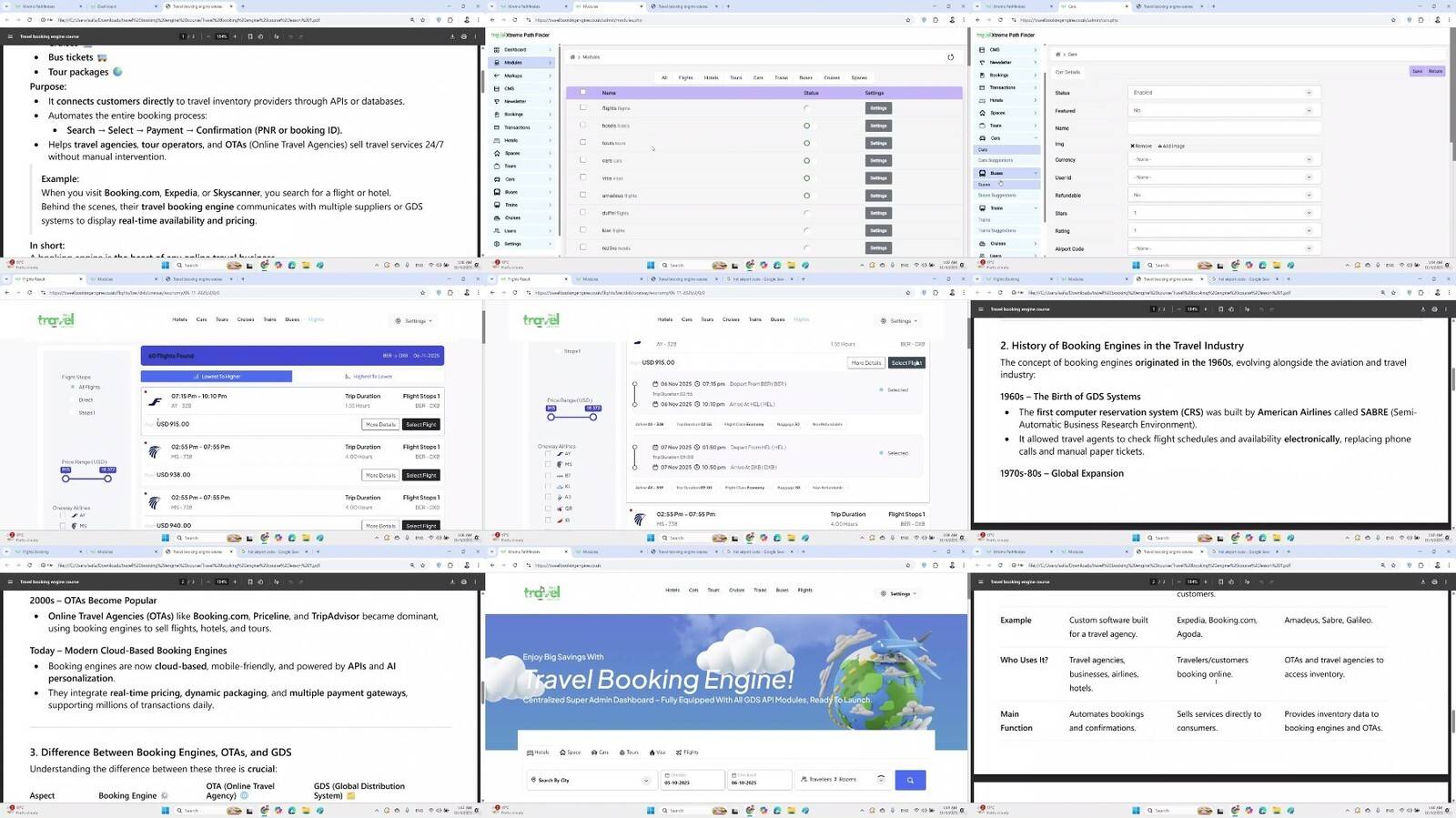Download the PDF showing History of Booking Engines
The width and height of the screenshot is (1456, 818).
pyautogui.click(x=1422, y=309)
